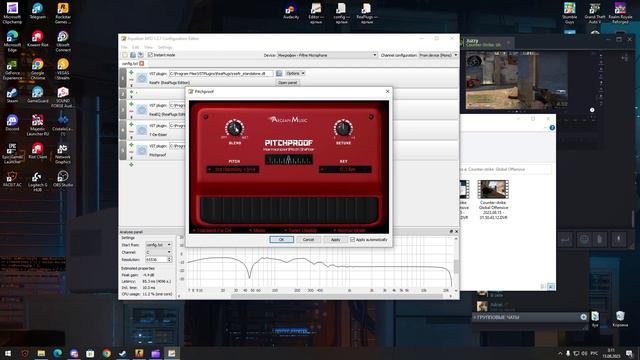
Task: Open Telegram desktop shortcut
Action: click(x=38, y=11)
